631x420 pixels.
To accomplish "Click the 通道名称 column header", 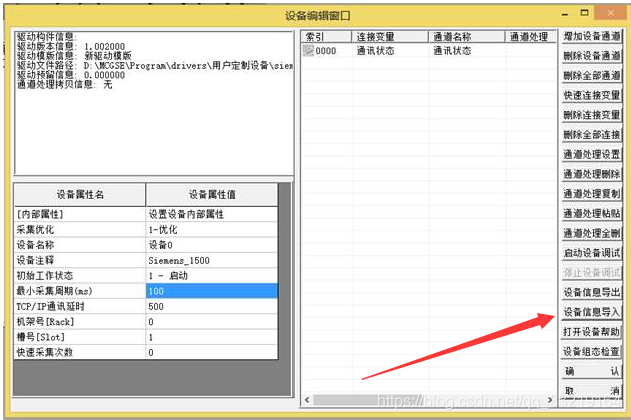I will pos(467,37).
